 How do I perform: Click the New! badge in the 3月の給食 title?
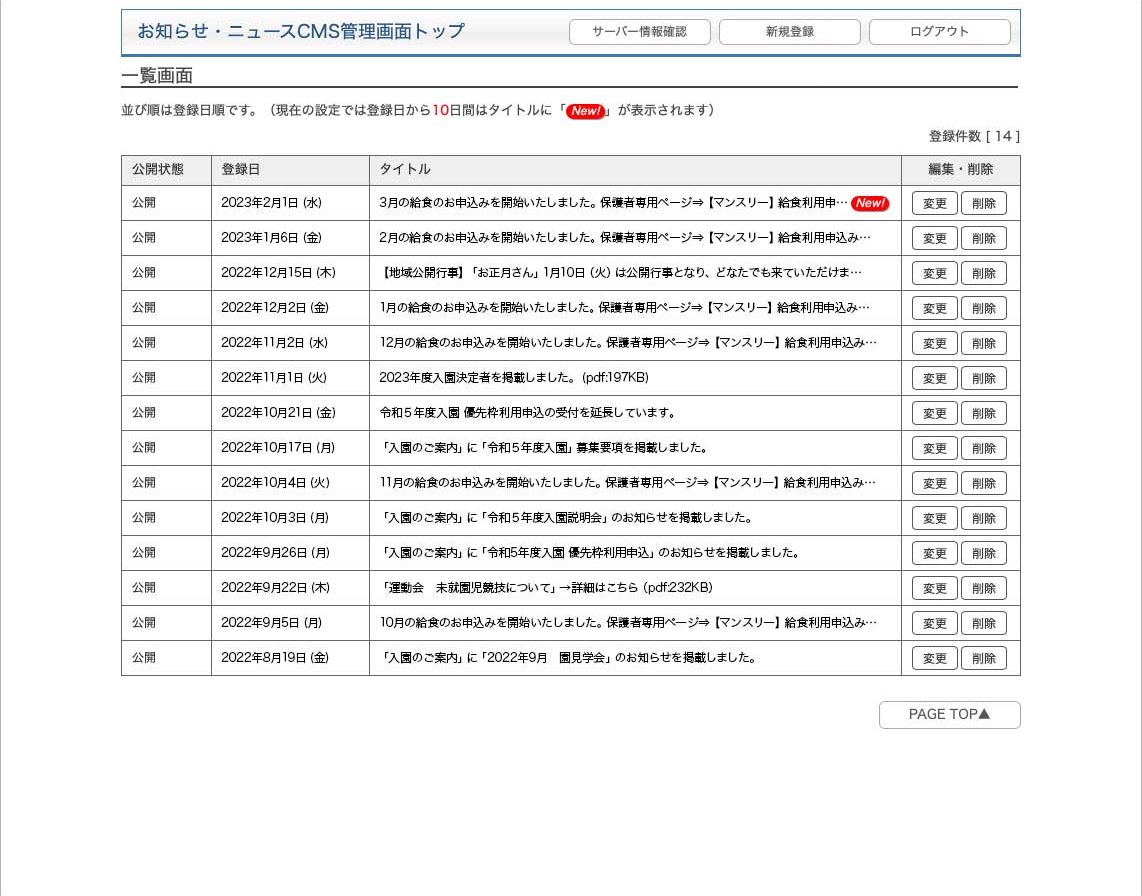tap(870, 203)
